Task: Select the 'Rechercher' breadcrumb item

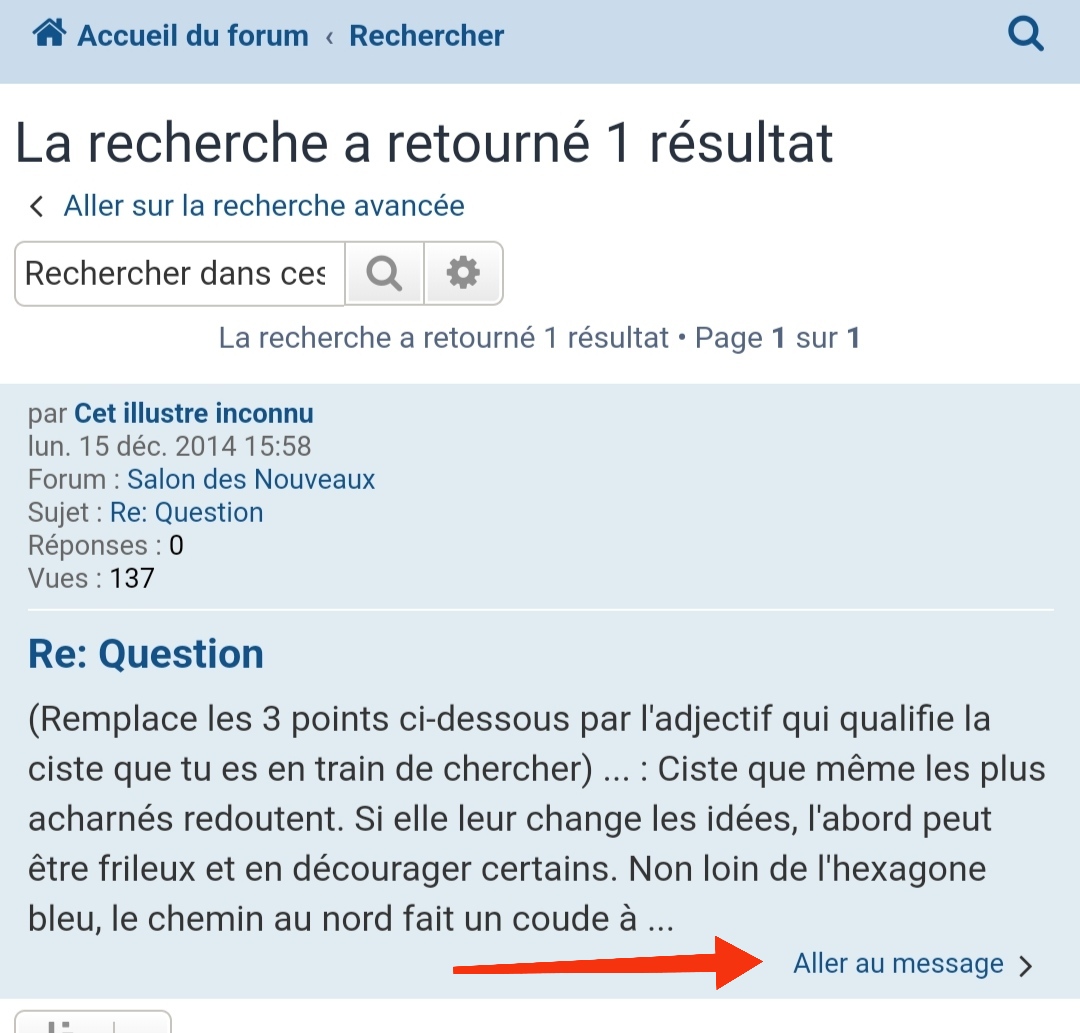Action: click(x=426, y=36)
